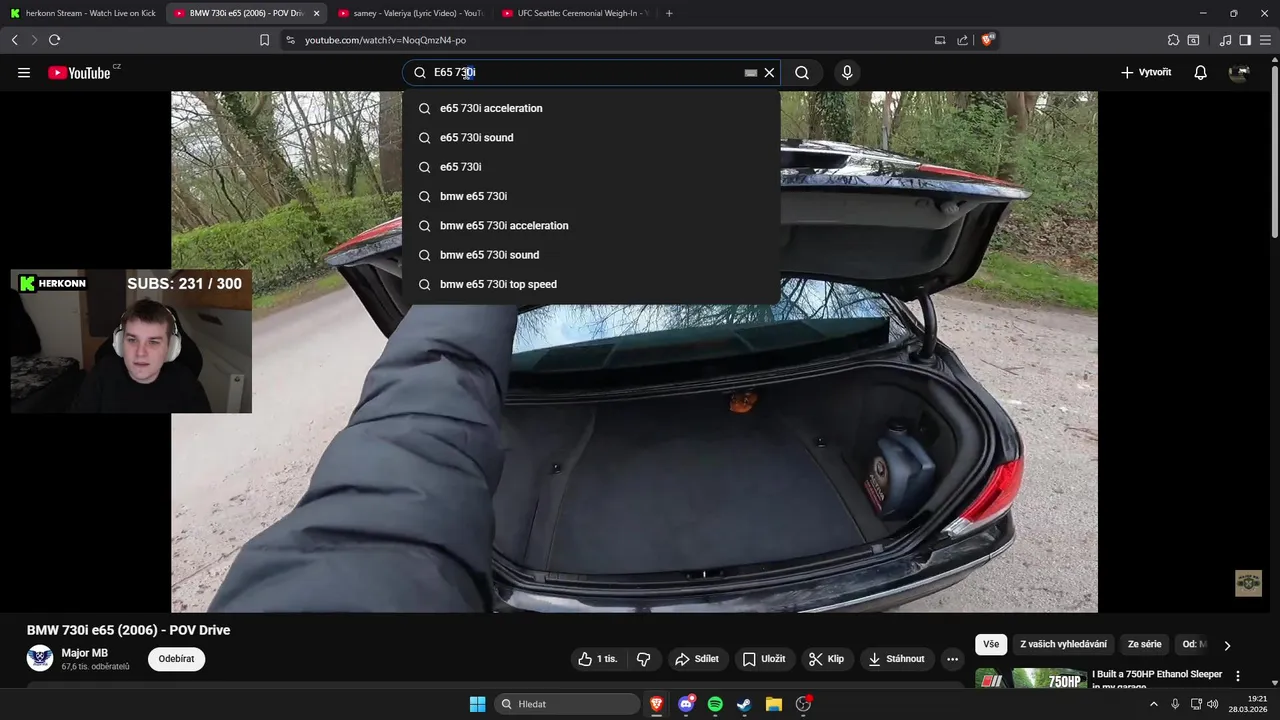
Task: Switch to UFC Seattle Weigh-In tab
Action: 574,13
